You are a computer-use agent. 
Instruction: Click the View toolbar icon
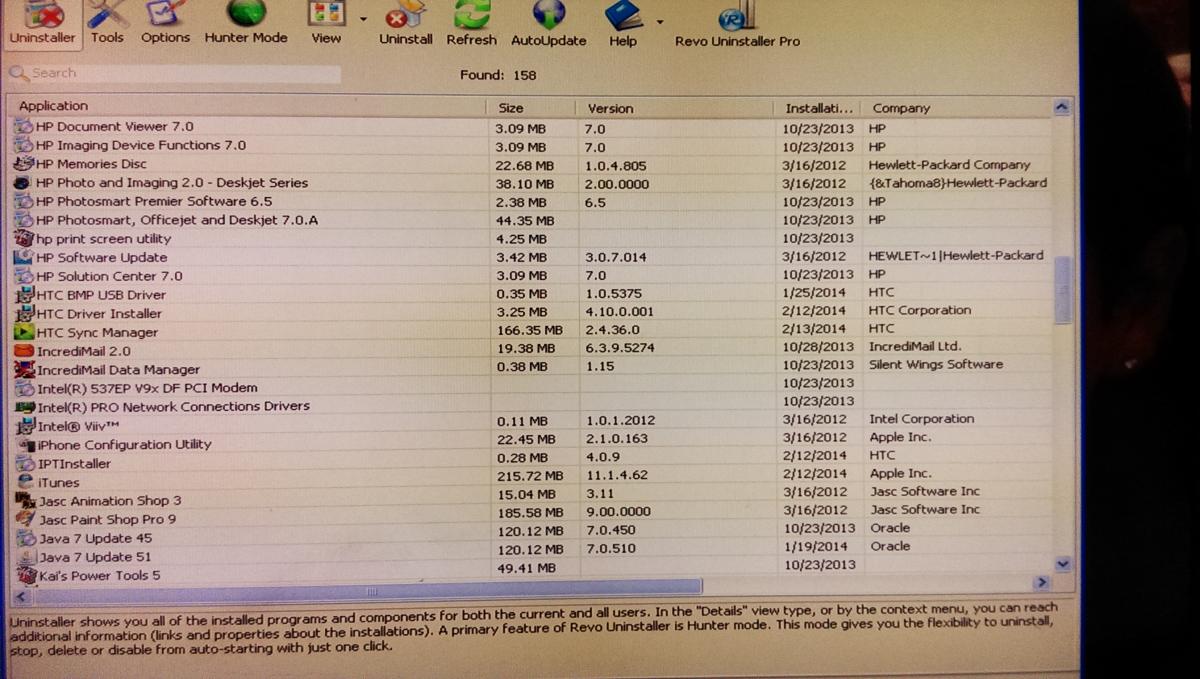(326, 12)
